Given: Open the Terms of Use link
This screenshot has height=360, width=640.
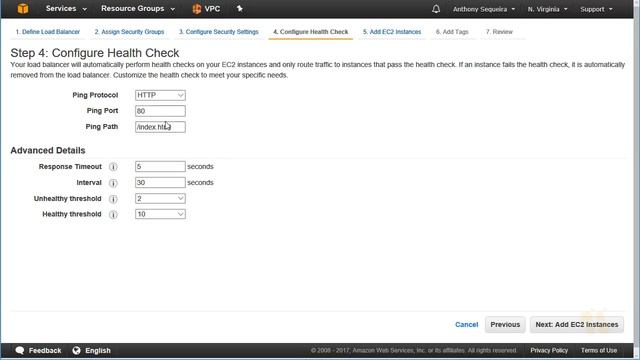Looking at the screenshot, I should coord(599,350).
